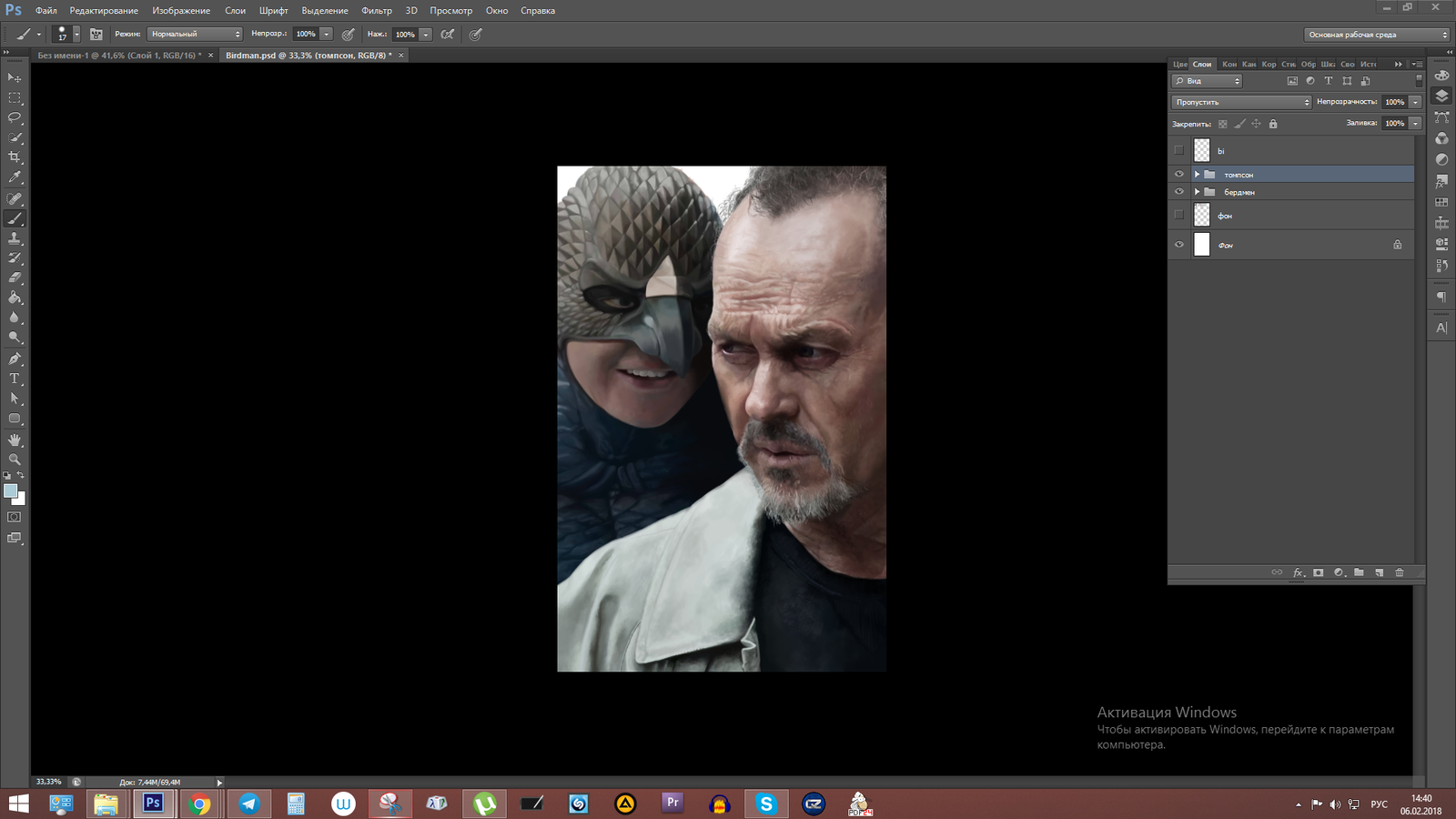
Task: Open the 'Выделение' menu
Action: point(325,11)
